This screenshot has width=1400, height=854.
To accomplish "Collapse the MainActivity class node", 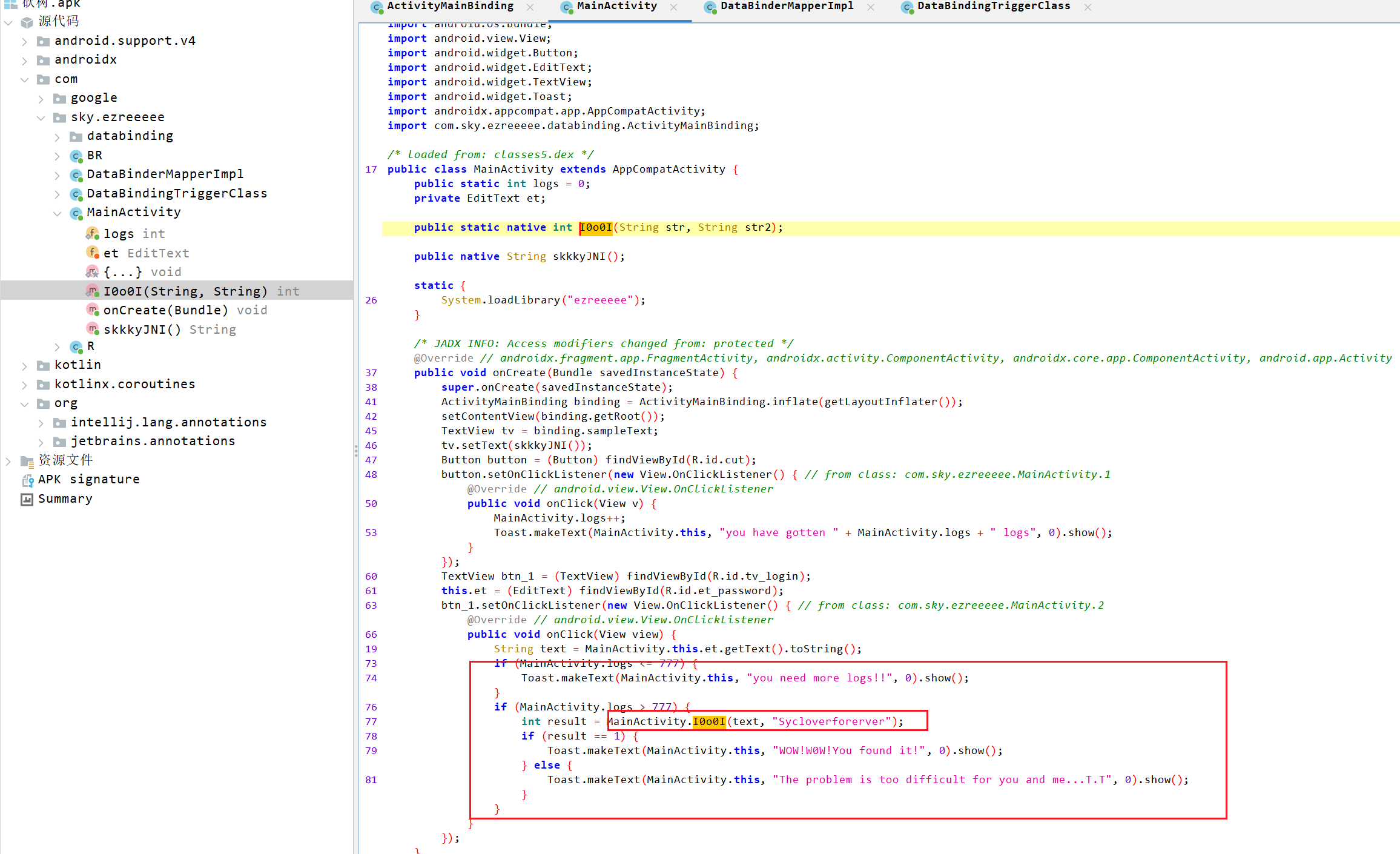I will coord(57,213).
